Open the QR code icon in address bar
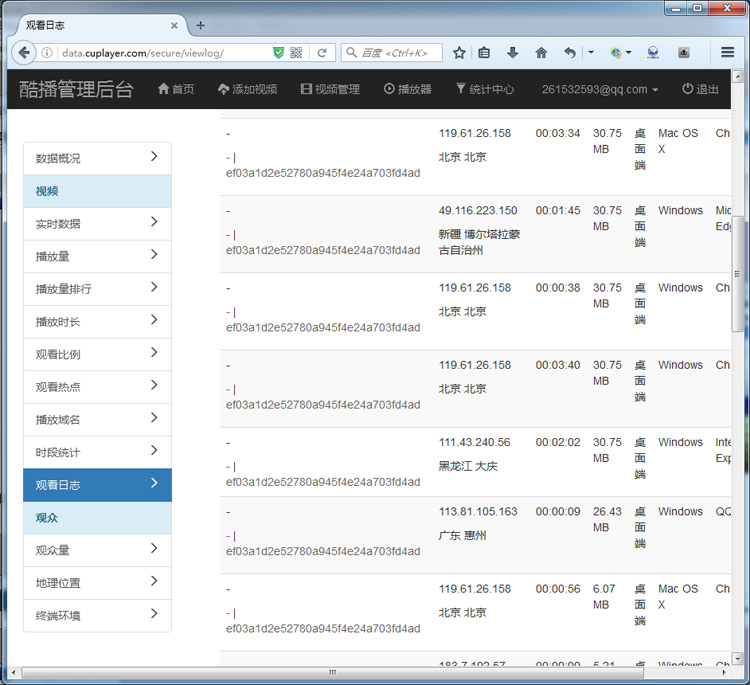750x685 pixels. (x=296, y=53)
